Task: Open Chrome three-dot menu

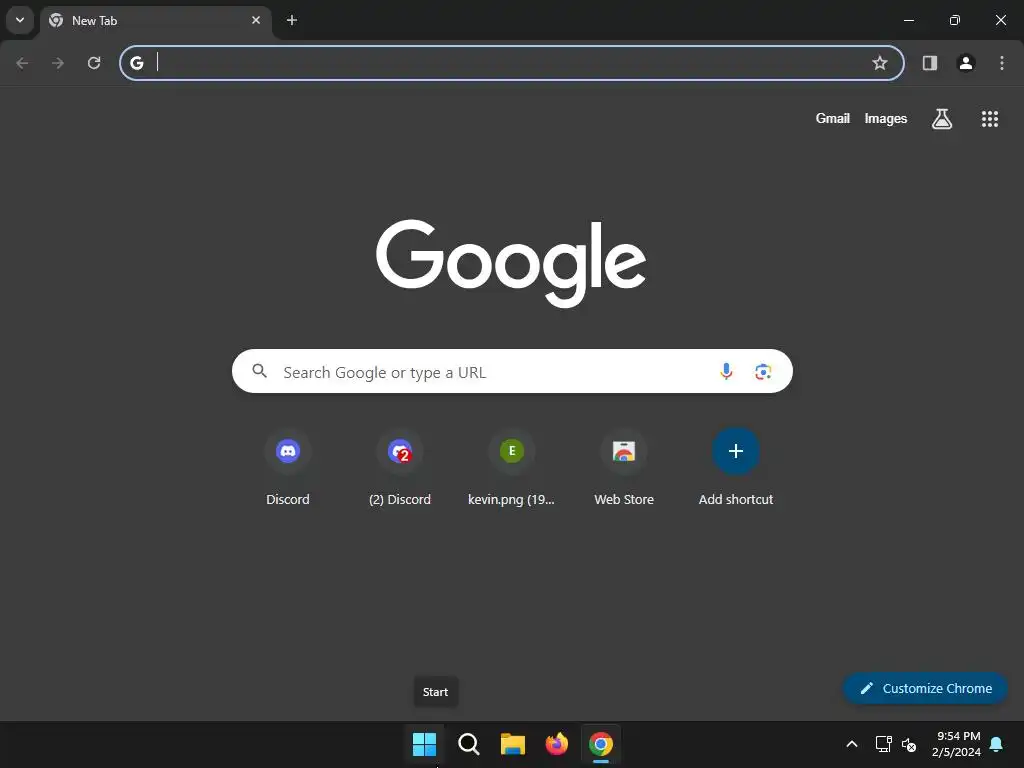Action: coord(1002,63)
